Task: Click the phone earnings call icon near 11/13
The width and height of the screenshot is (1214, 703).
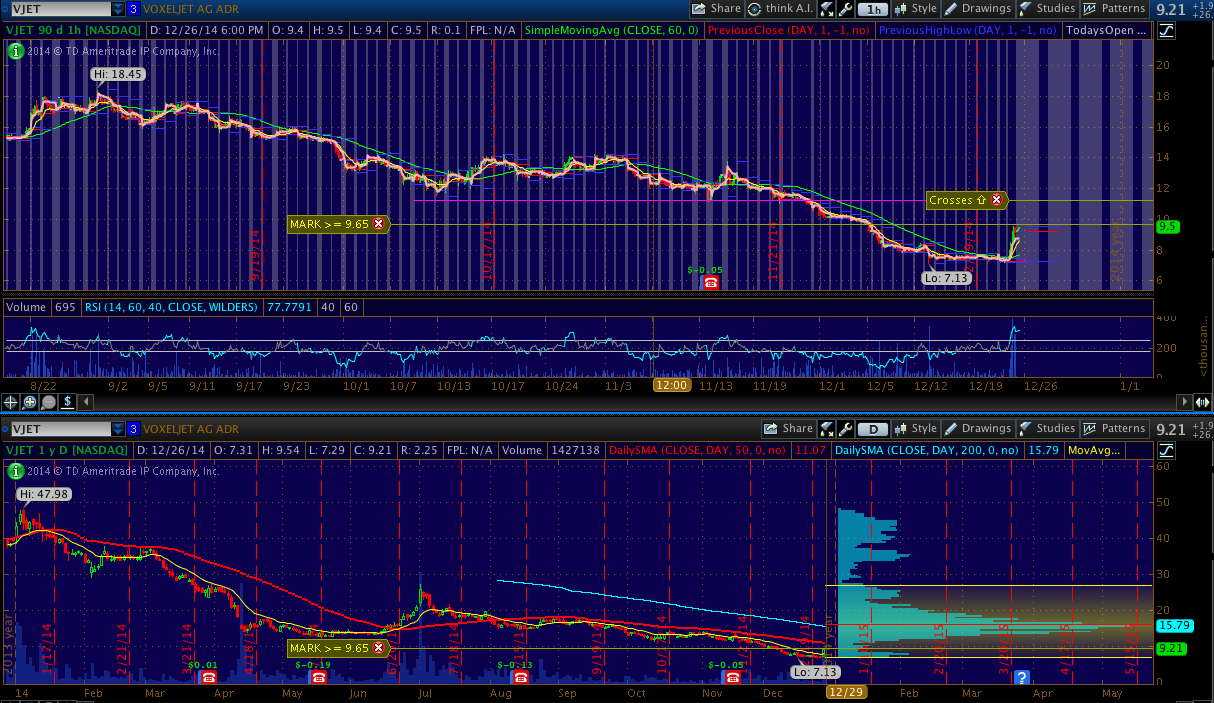Action: click(x=710, y=283)
